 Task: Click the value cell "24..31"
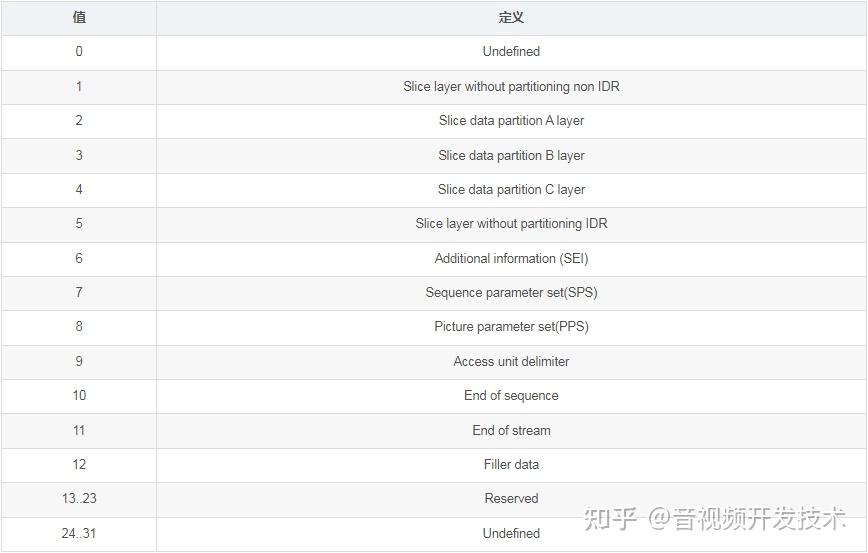click(x=79, y=534)
